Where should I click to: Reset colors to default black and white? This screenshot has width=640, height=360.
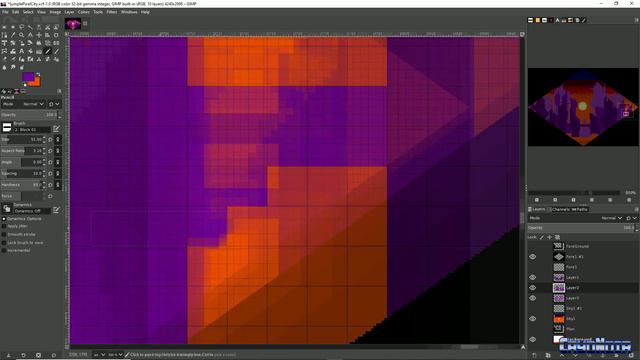tap(24, 84)
